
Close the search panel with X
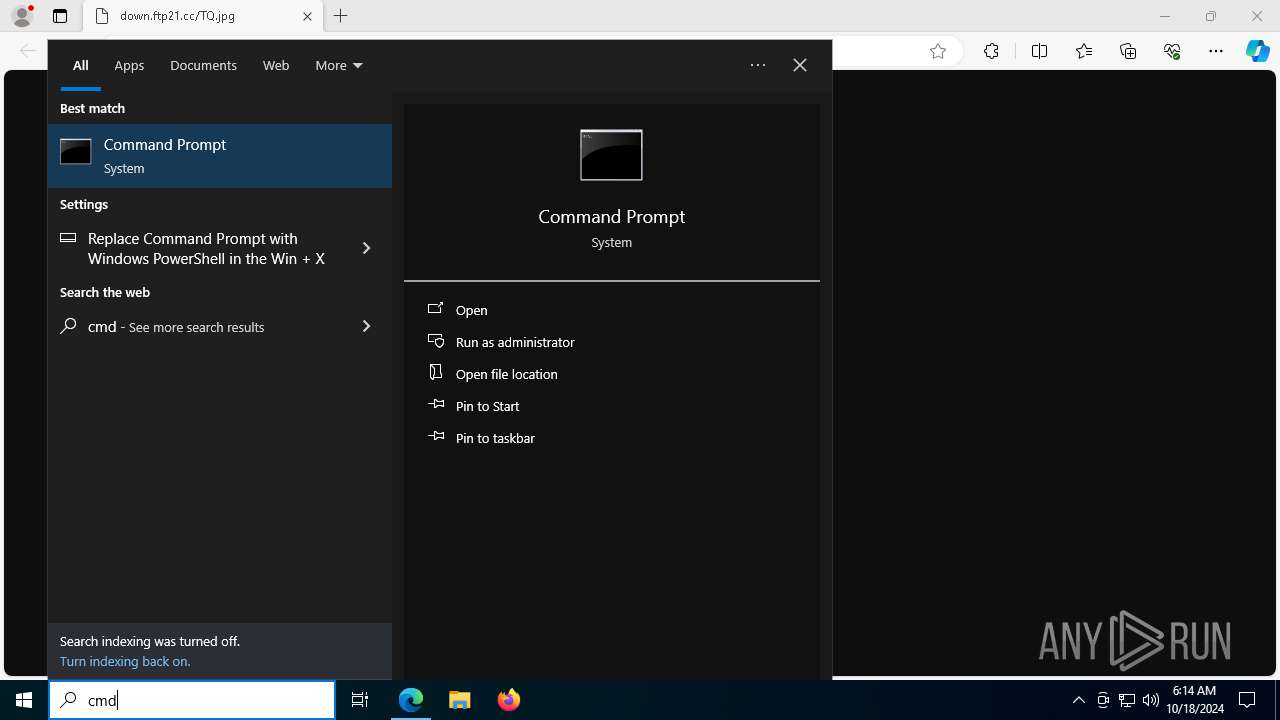pyautogui.click(x=800, y=65)
